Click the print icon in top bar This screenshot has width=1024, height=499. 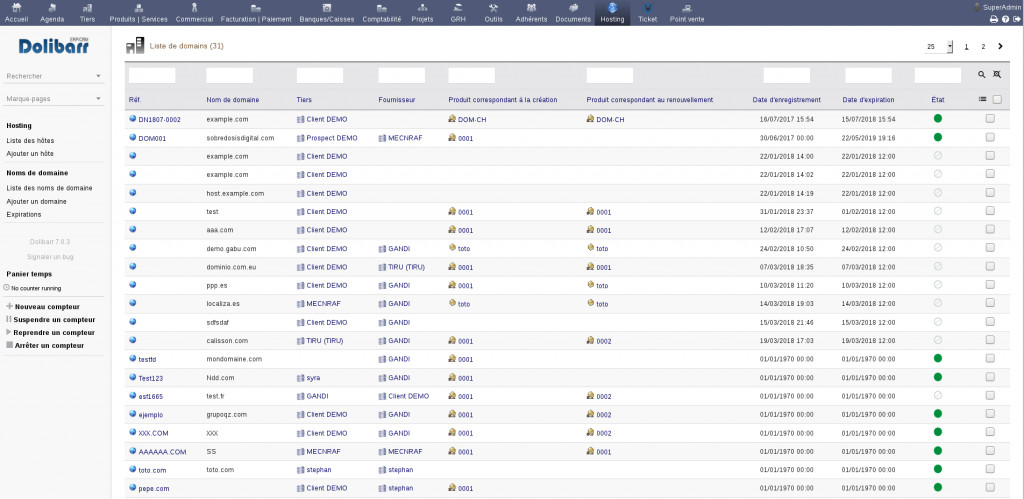[993, 19]
